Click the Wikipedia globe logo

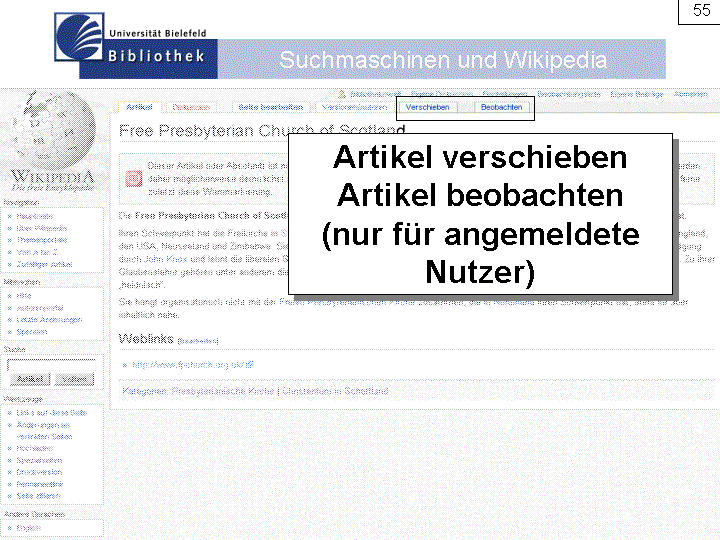tap(54, 131)
